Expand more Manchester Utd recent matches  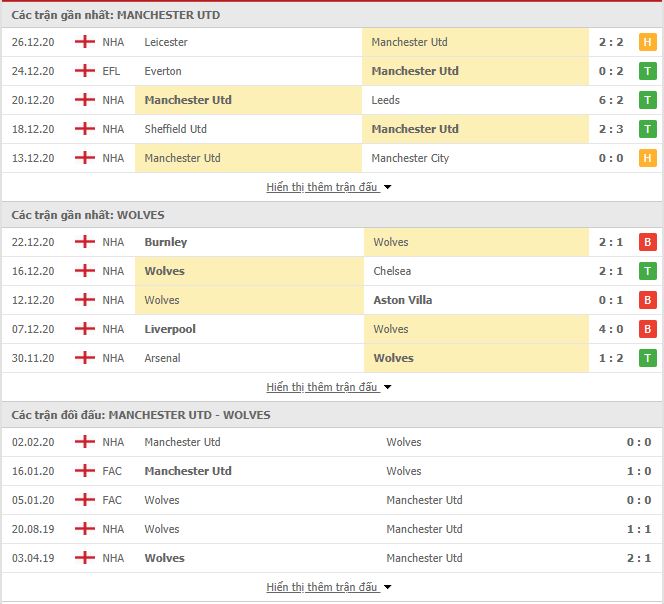click(329, 187)
